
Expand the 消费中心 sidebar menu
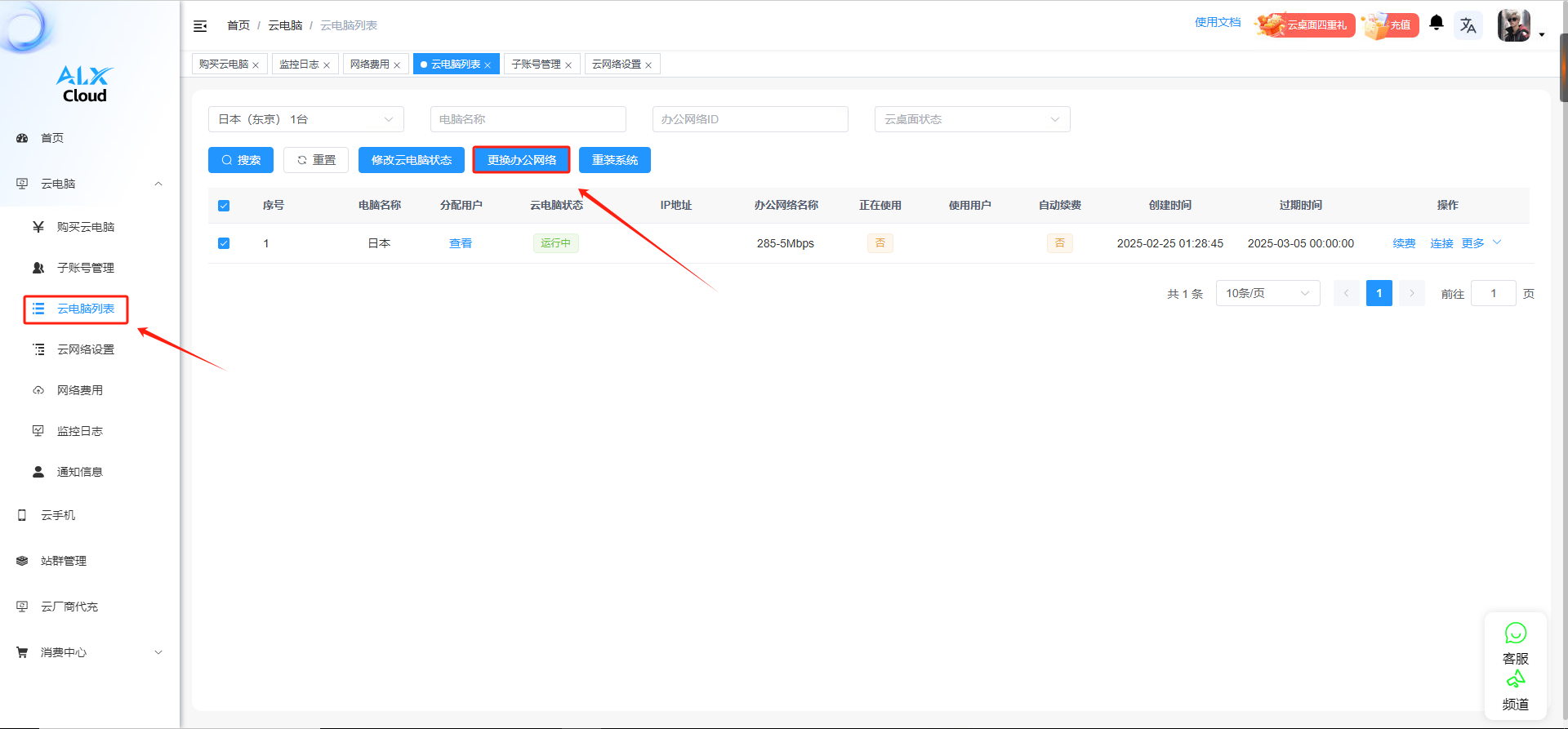pos(90,652)
